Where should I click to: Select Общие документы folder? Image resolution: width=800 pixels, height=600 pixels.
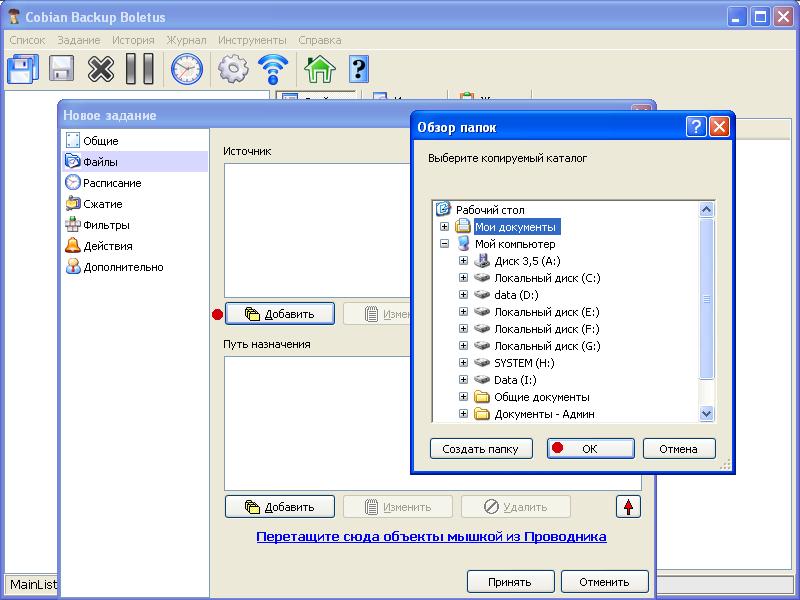pyautogui.click(x=541, y=397)
